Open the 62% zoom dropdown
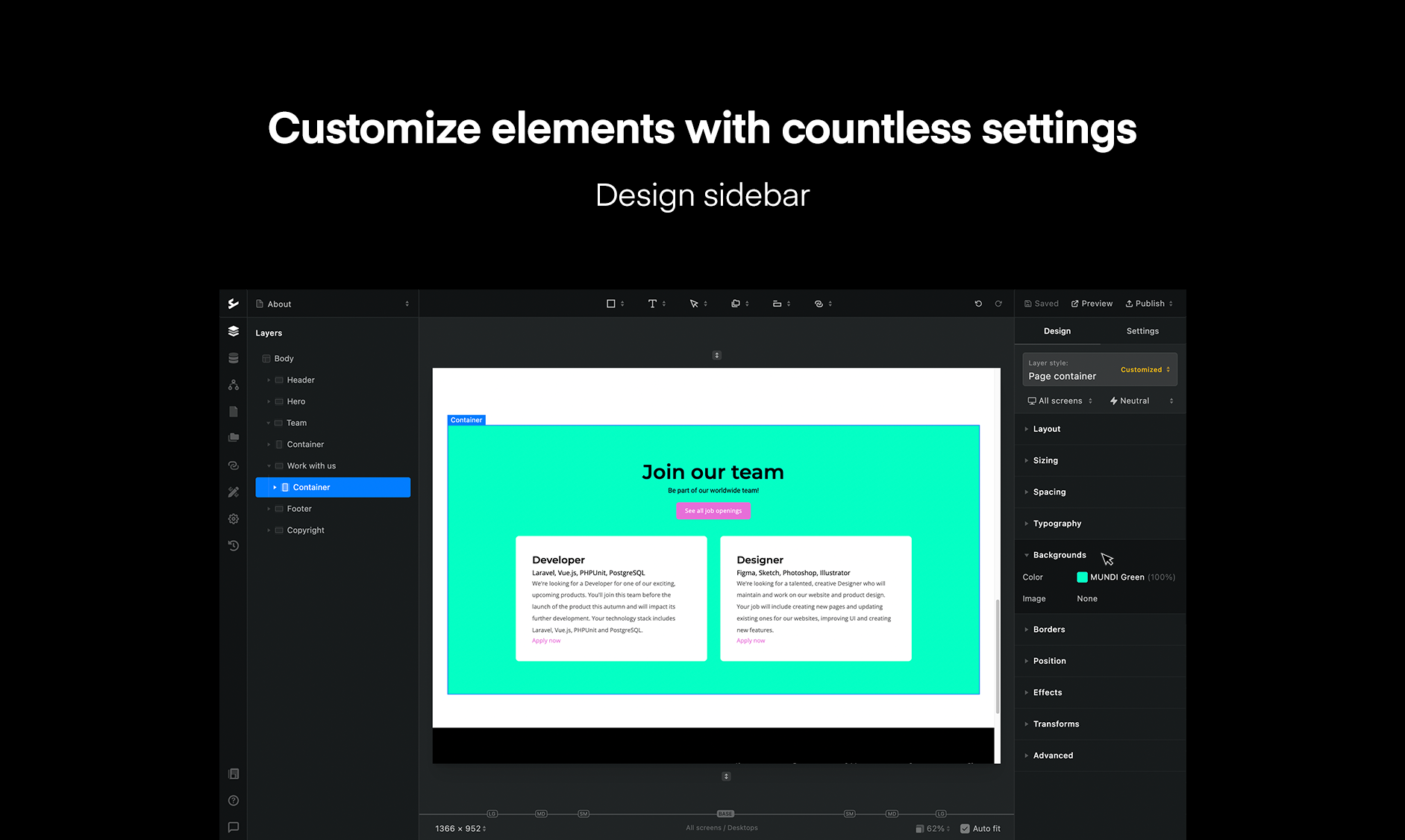Screen dimensions: 1405x840 pyautogui.click(x=933, y=829)
